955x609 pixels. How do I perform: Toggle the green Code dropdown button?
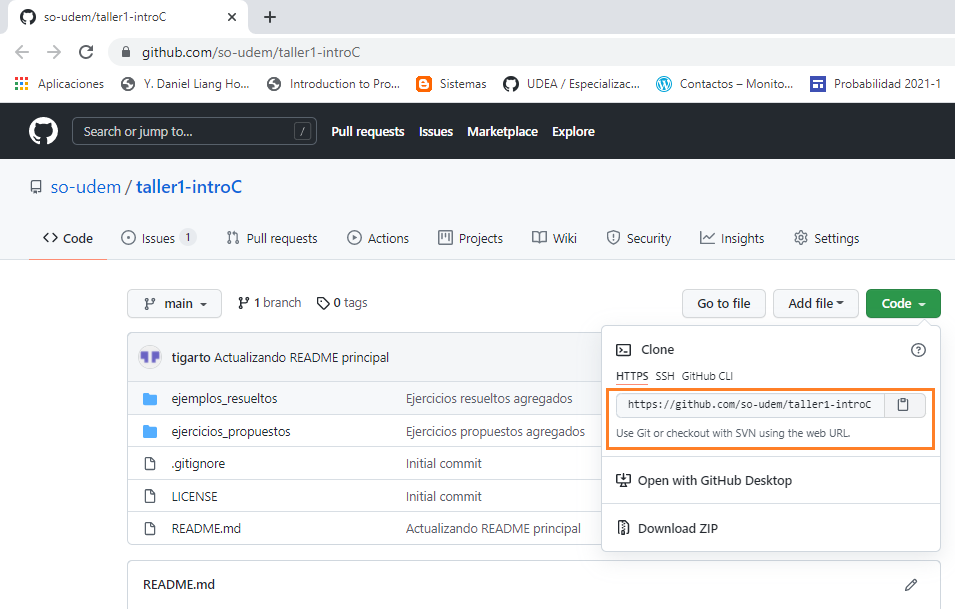(903, 303)
